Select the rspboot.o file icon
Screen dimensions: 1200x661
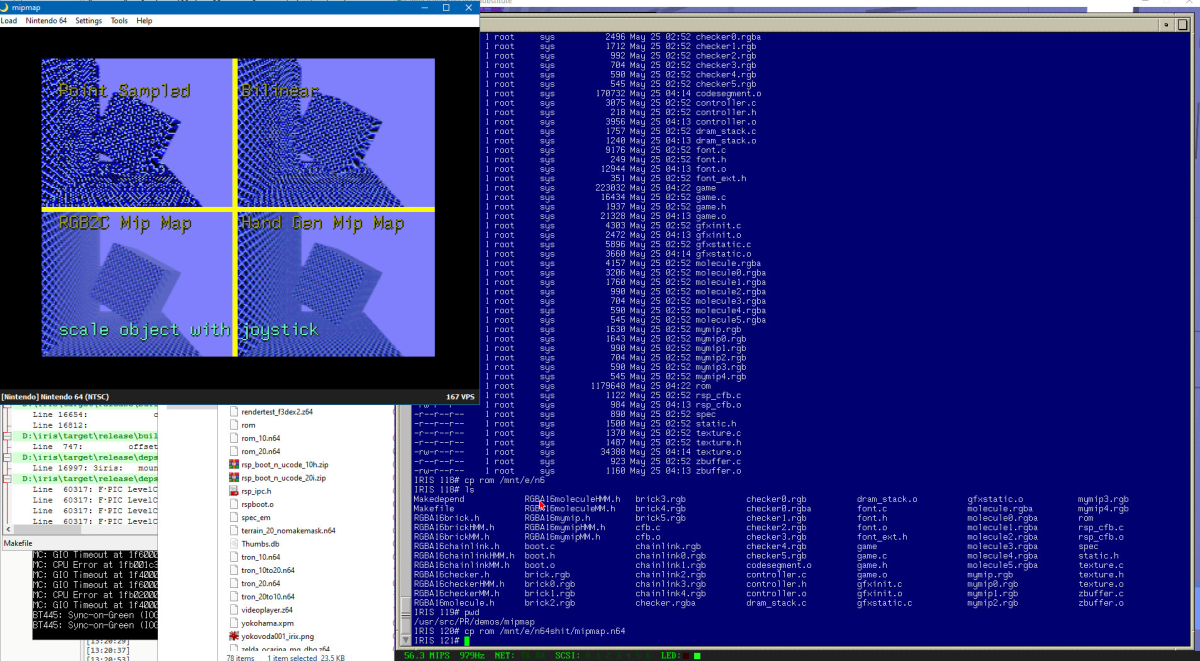tap(234, 504)
